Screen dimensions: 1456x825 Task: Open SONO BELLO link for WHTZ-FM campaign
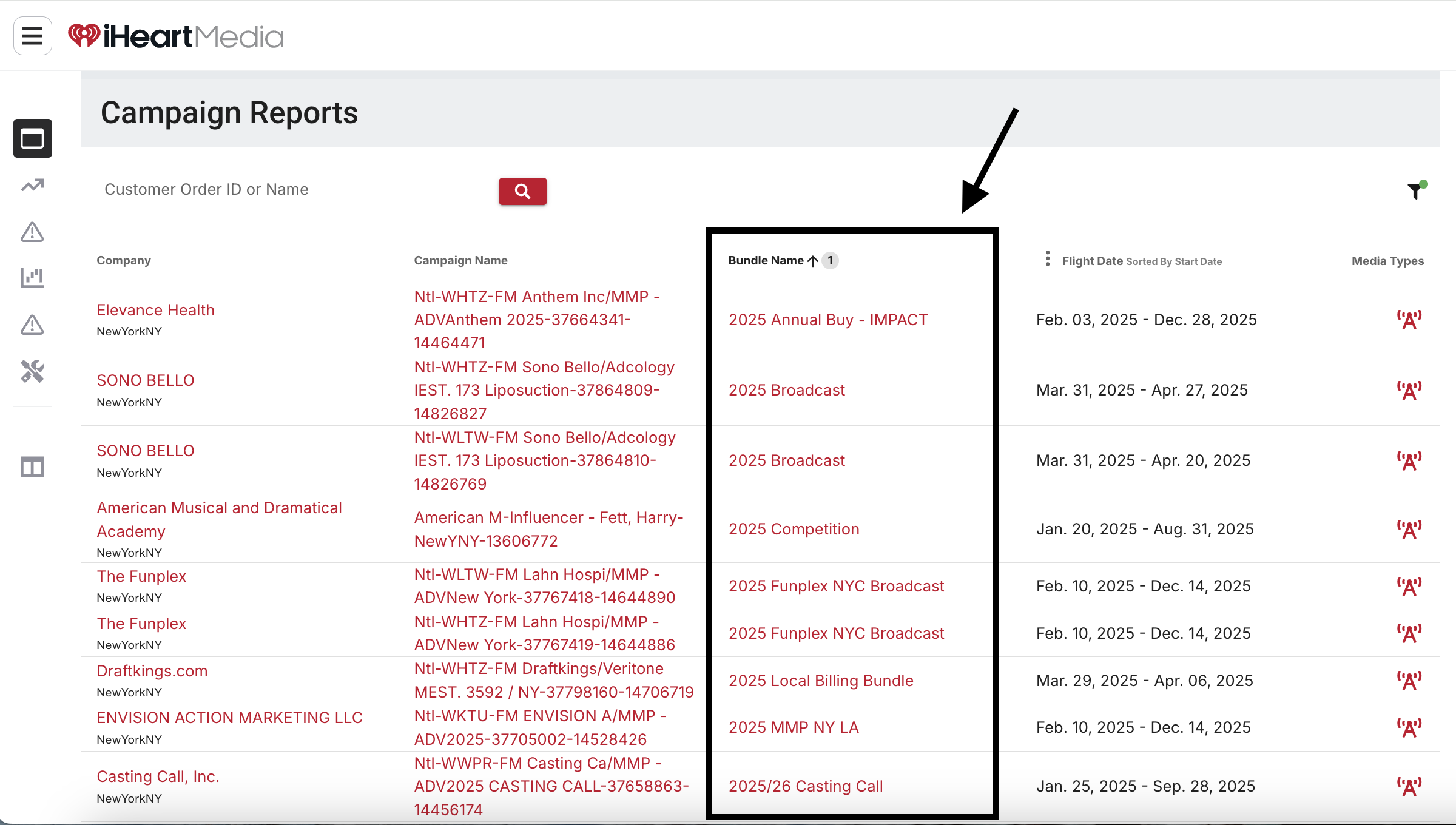tap(146, 381)
